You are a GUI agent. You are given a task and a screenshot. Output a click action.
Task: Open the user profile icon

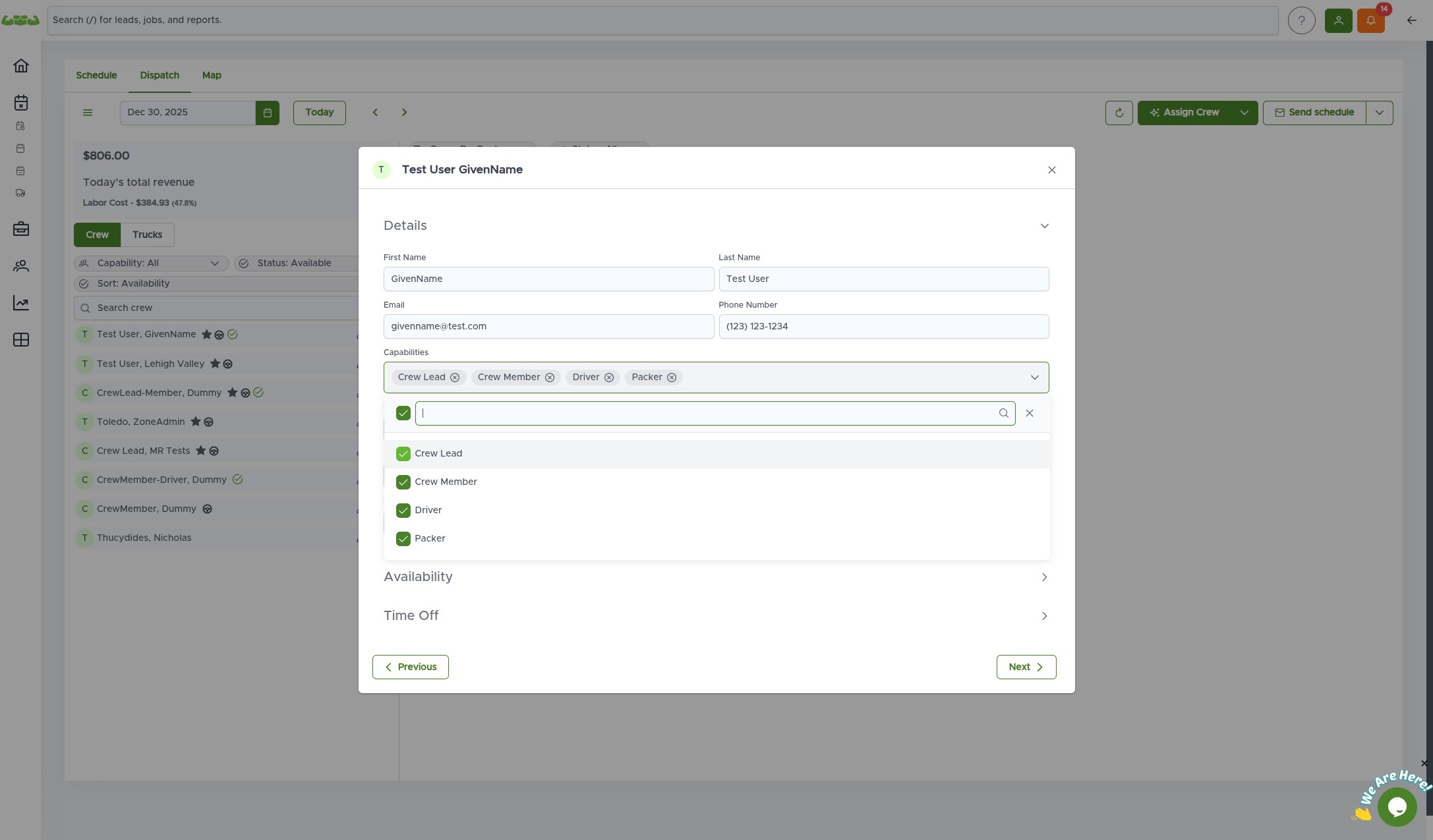pyautogui.click(x=1338, y=20)
